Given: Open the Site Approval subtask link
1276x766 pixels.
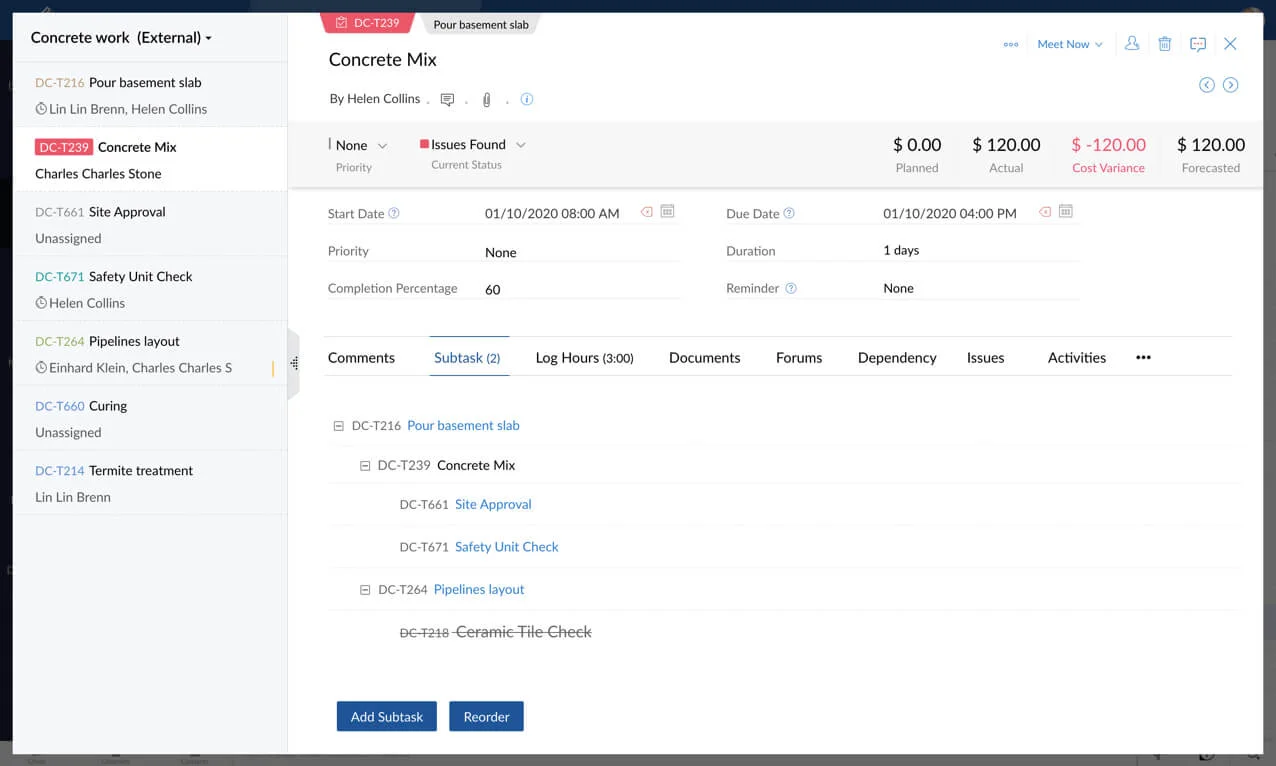Looking at the screenshot, I should coord(493,505).
